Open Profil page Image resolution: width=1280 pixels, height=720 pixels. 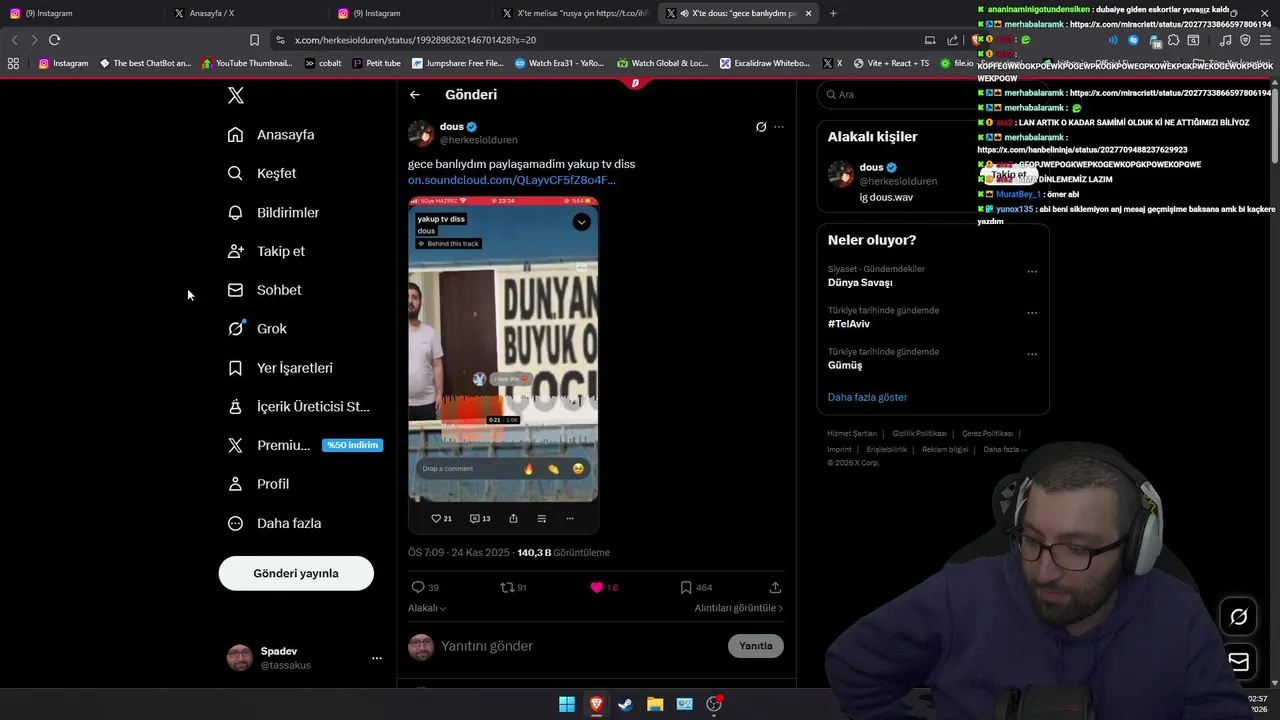click(x=258, y=484)
